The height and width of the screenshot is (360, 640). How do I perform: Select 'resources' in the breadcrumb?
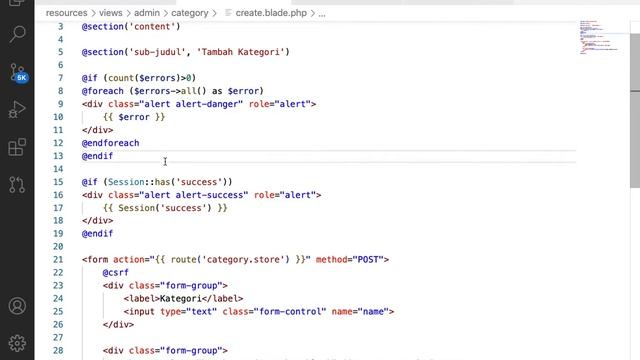(x=67, y=13)
